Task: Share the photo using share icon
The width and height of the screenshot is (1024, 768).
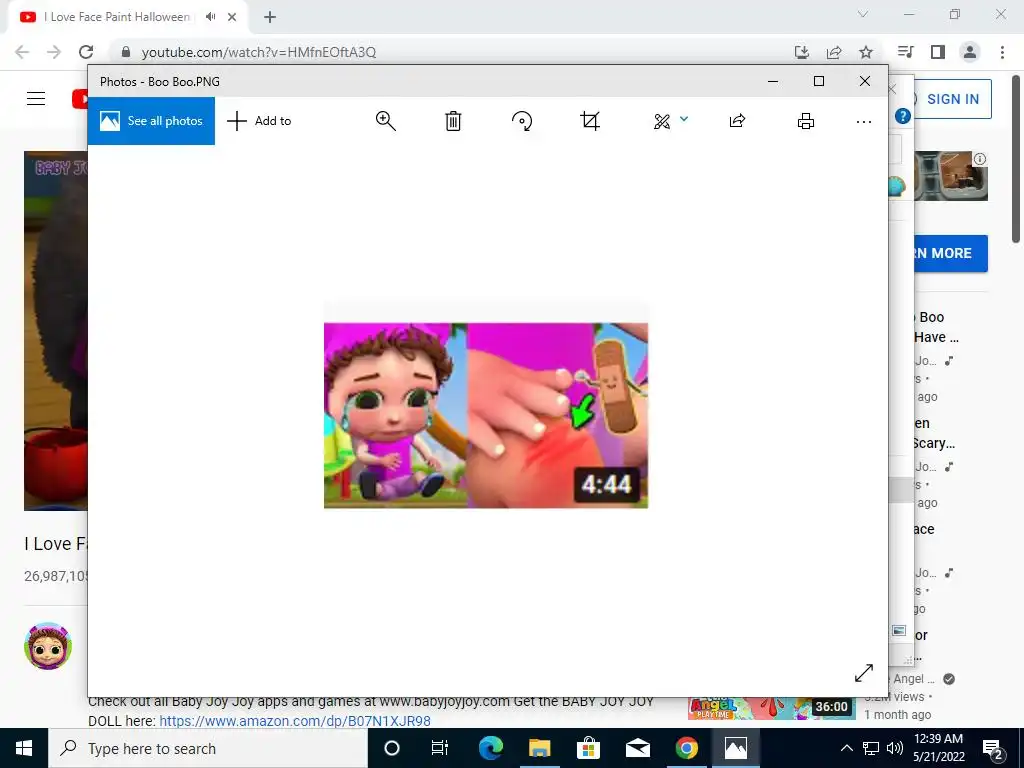Action: click(737, 121)
